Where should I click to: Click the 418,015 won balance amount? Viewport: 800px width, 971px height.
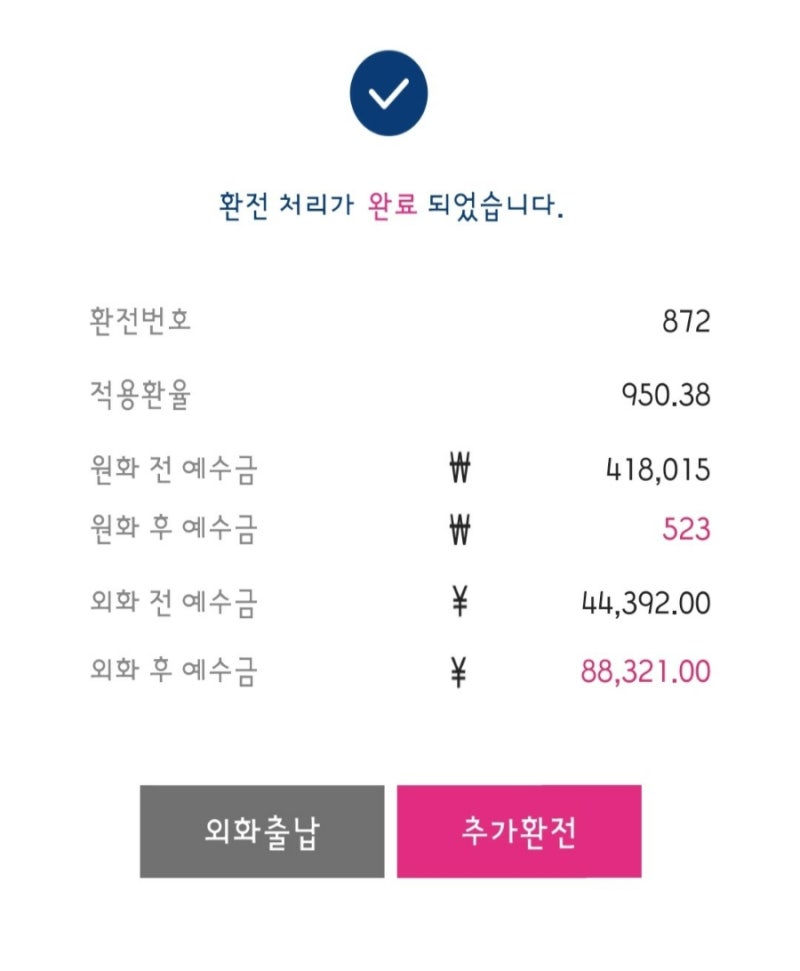click(658, 469)
